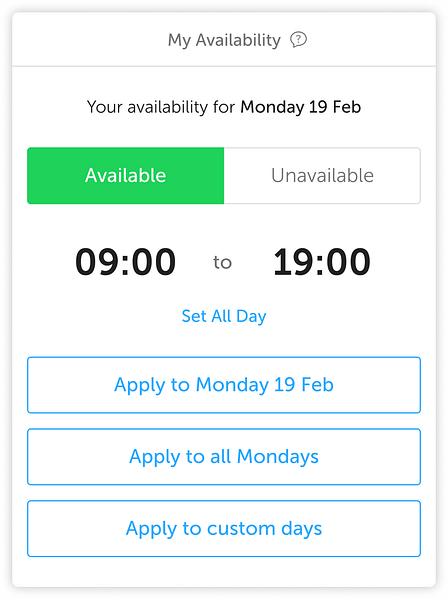Select the bold Monday 19 Feb date text
Image resolution: width=448 pixels, height=600 pixels.
(301, 107)
